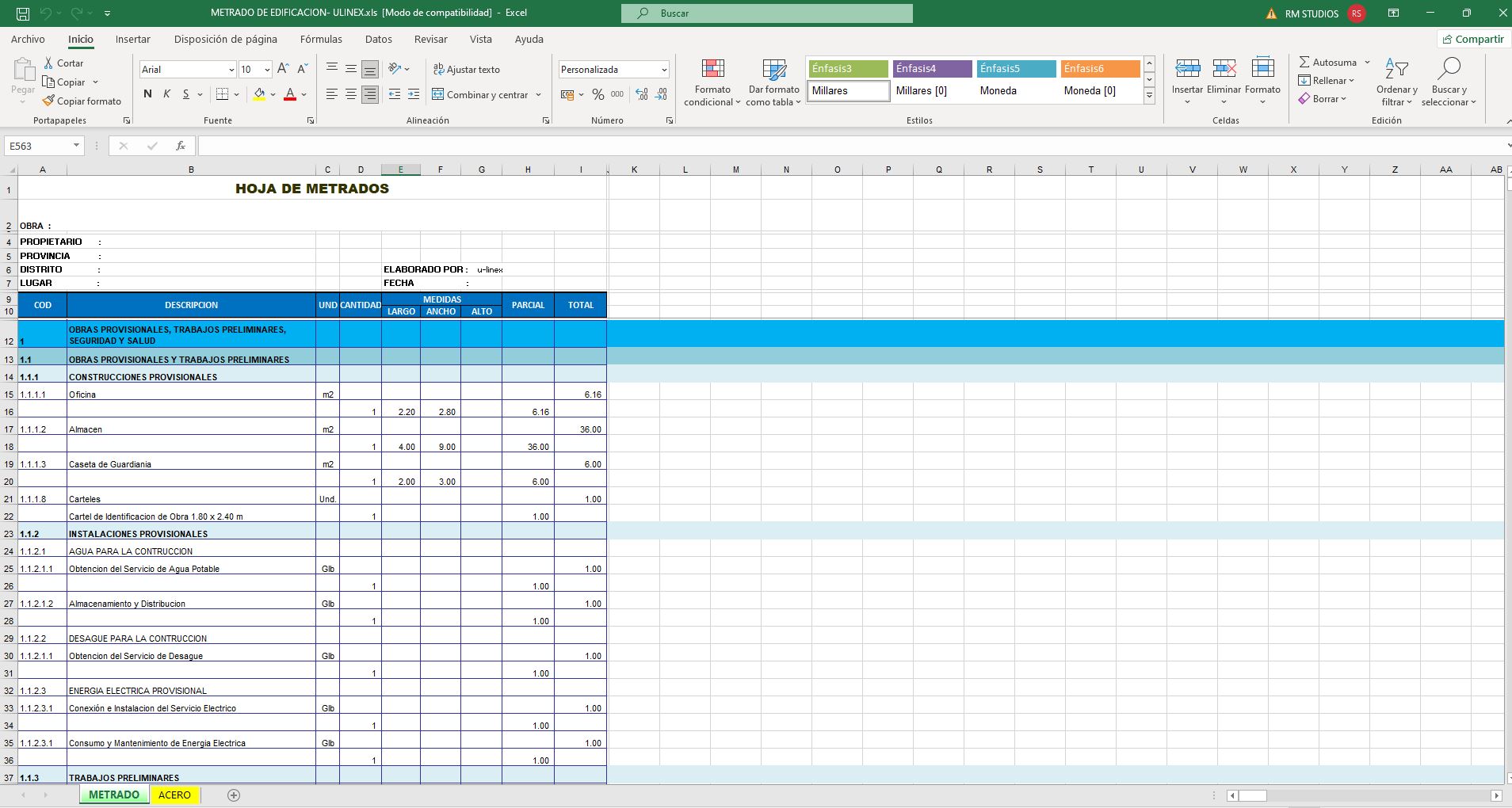Align text to bottom
This screenshot has width=1512, height=808.
pos(370,69)
